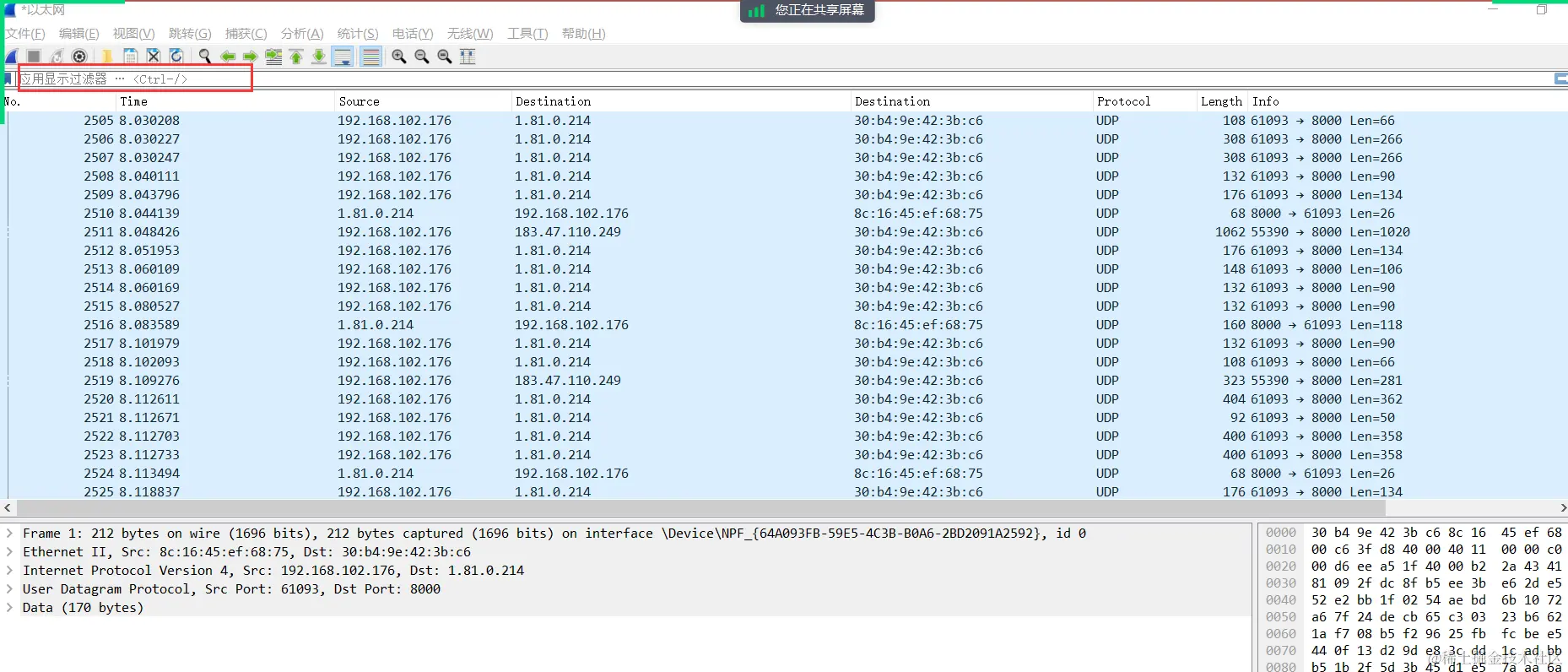Open the 跳转(G) menu

click(x=190, y=34)
